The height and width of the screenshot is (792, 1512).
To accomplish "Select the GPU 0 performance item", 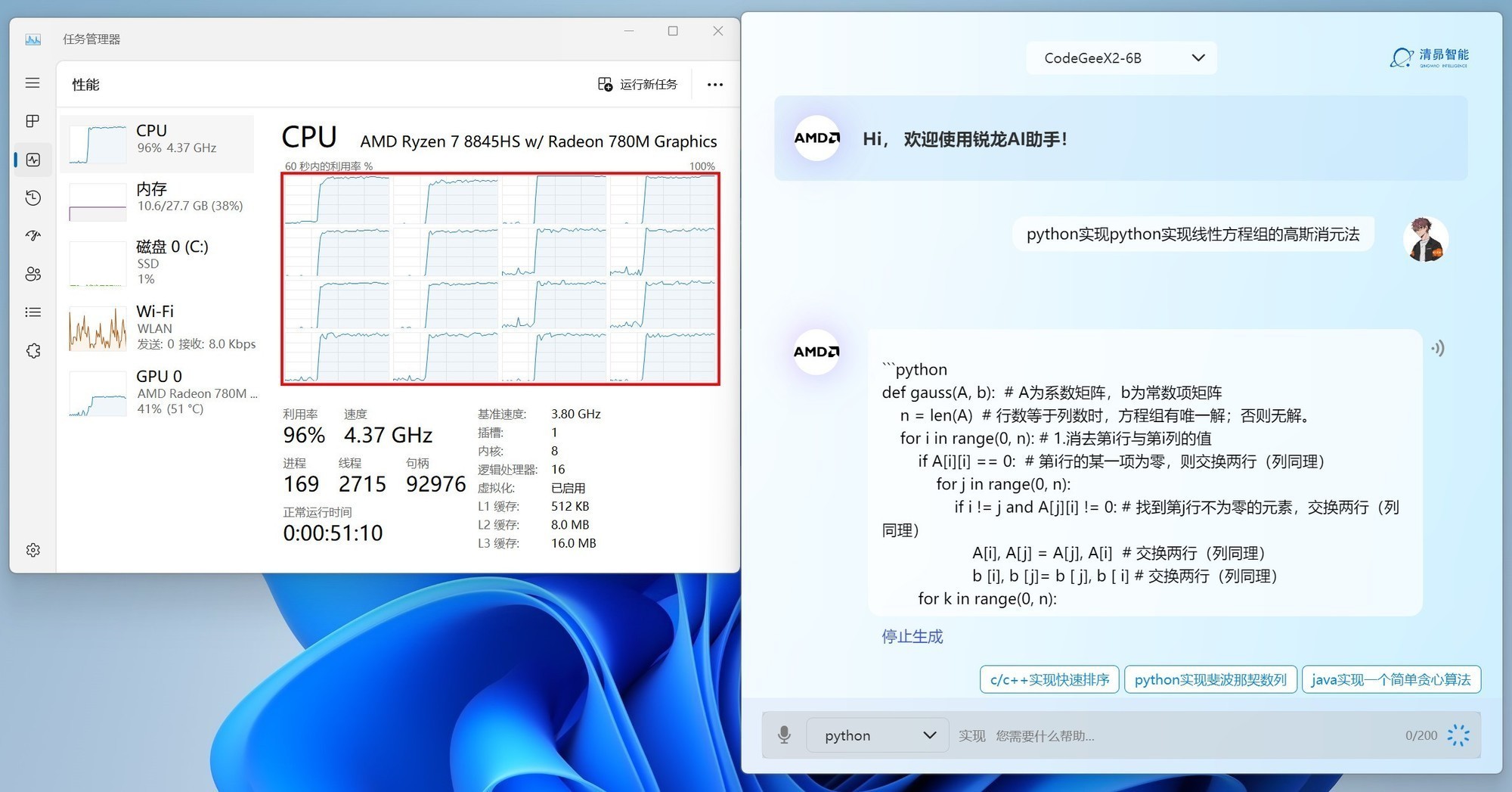I will (x=158, y=393).
